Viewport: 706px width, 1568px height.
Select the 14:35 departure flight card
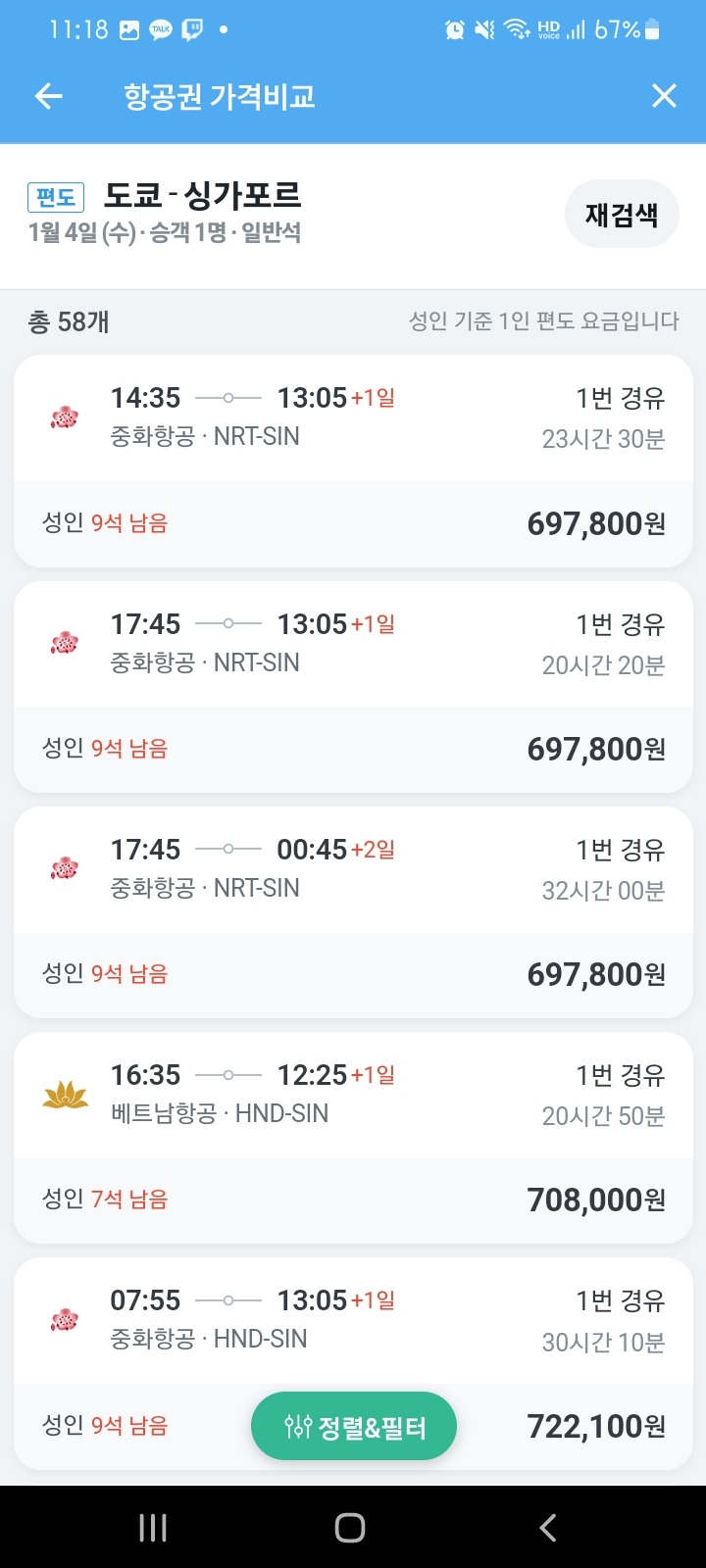[x=353, y=462]
